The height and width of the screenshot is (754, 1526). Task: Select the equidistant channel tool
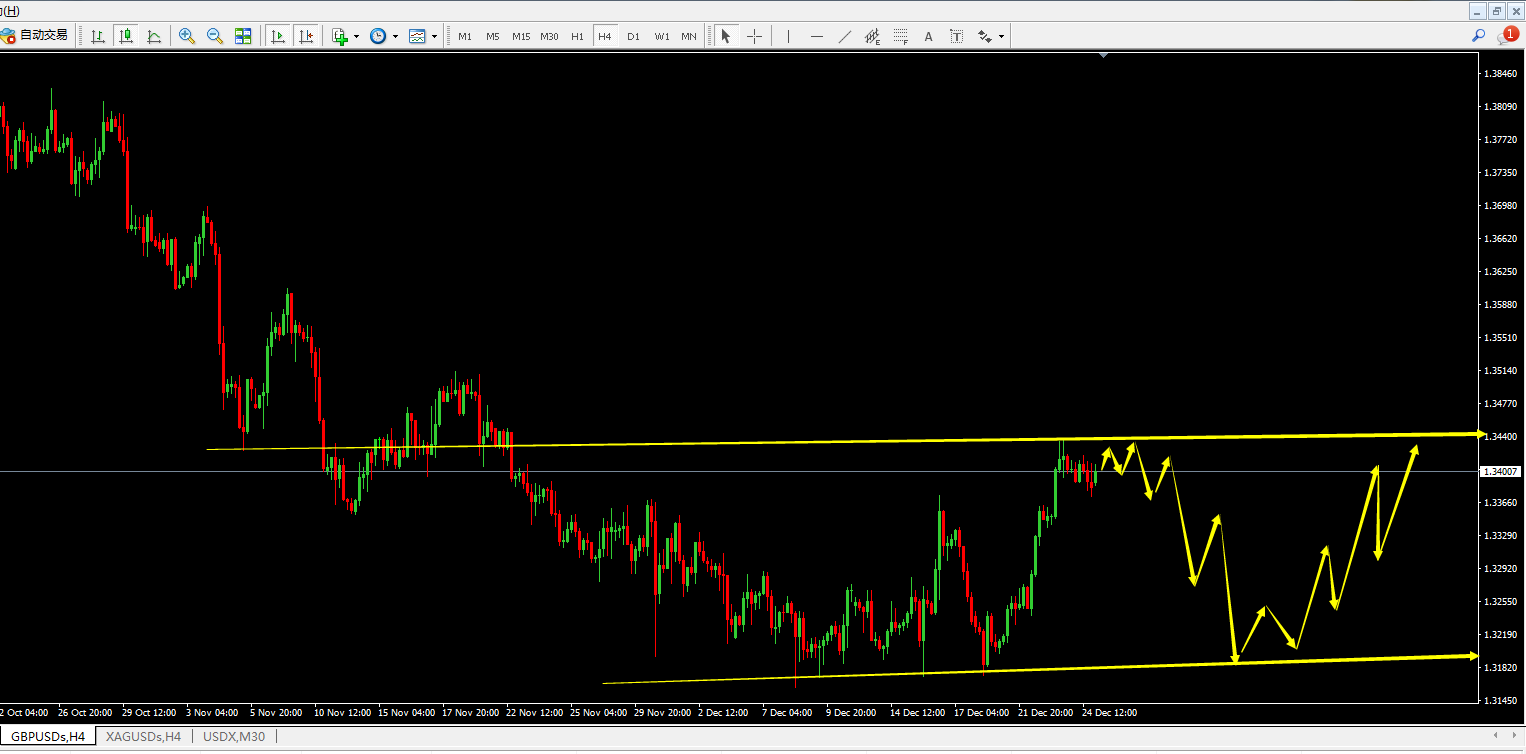[x=872, y=36]
